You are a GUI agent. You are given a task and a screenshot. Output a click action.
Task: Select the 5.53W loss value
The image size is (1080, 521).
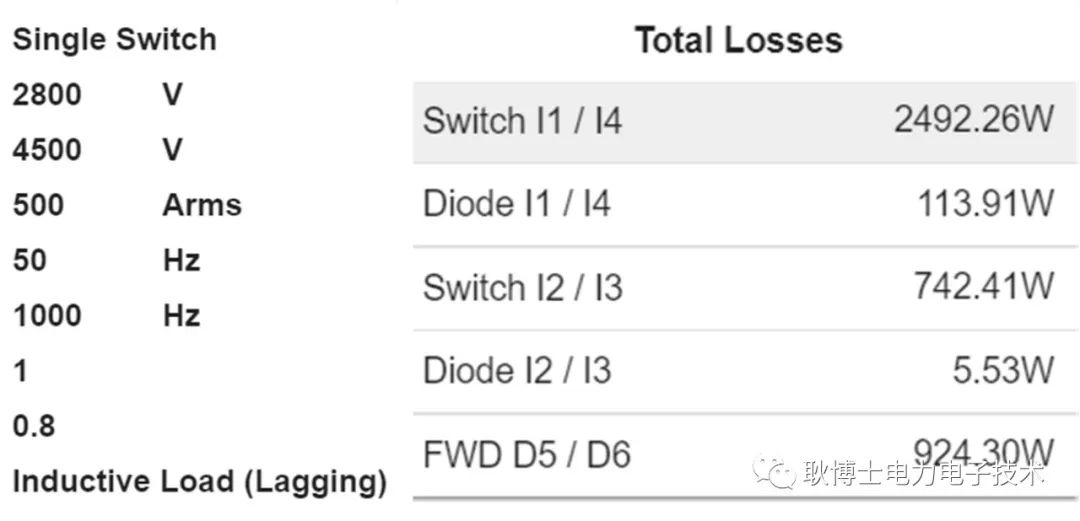1002,371
